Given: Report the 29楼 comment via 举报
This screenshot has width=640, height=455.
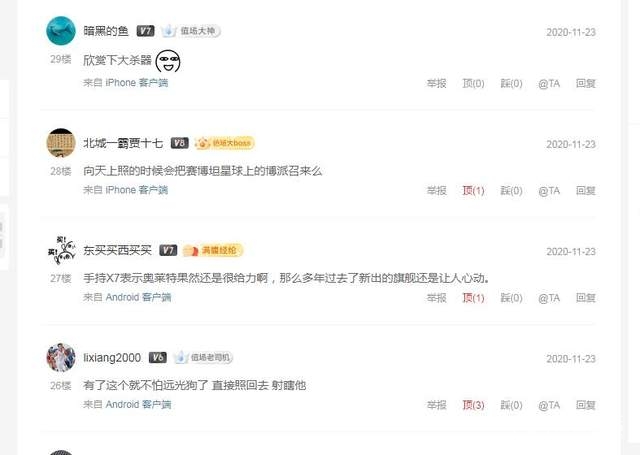Looking at the screenshot, I should 436,83.
